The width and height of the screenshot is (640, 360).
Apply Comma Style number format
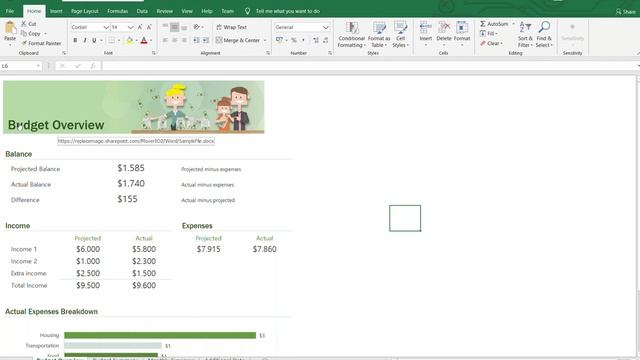303,40
